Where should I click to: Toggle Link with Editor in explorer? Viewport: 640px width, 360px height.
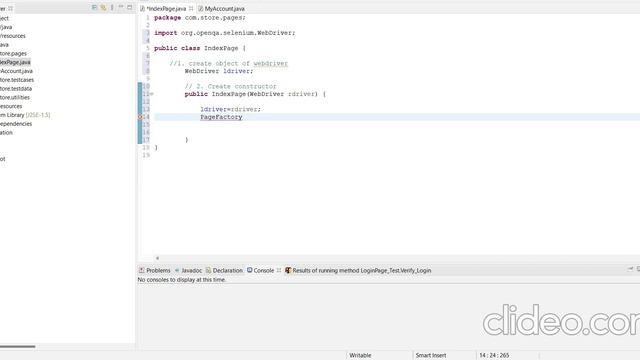103,7
